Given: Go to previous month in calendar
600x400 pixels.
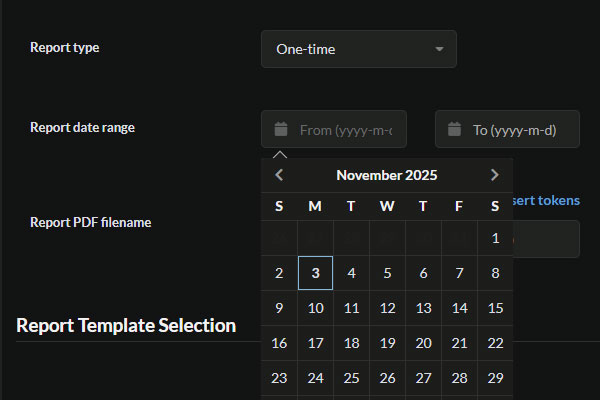Looking at the screenshot, I should pos(279,175).
